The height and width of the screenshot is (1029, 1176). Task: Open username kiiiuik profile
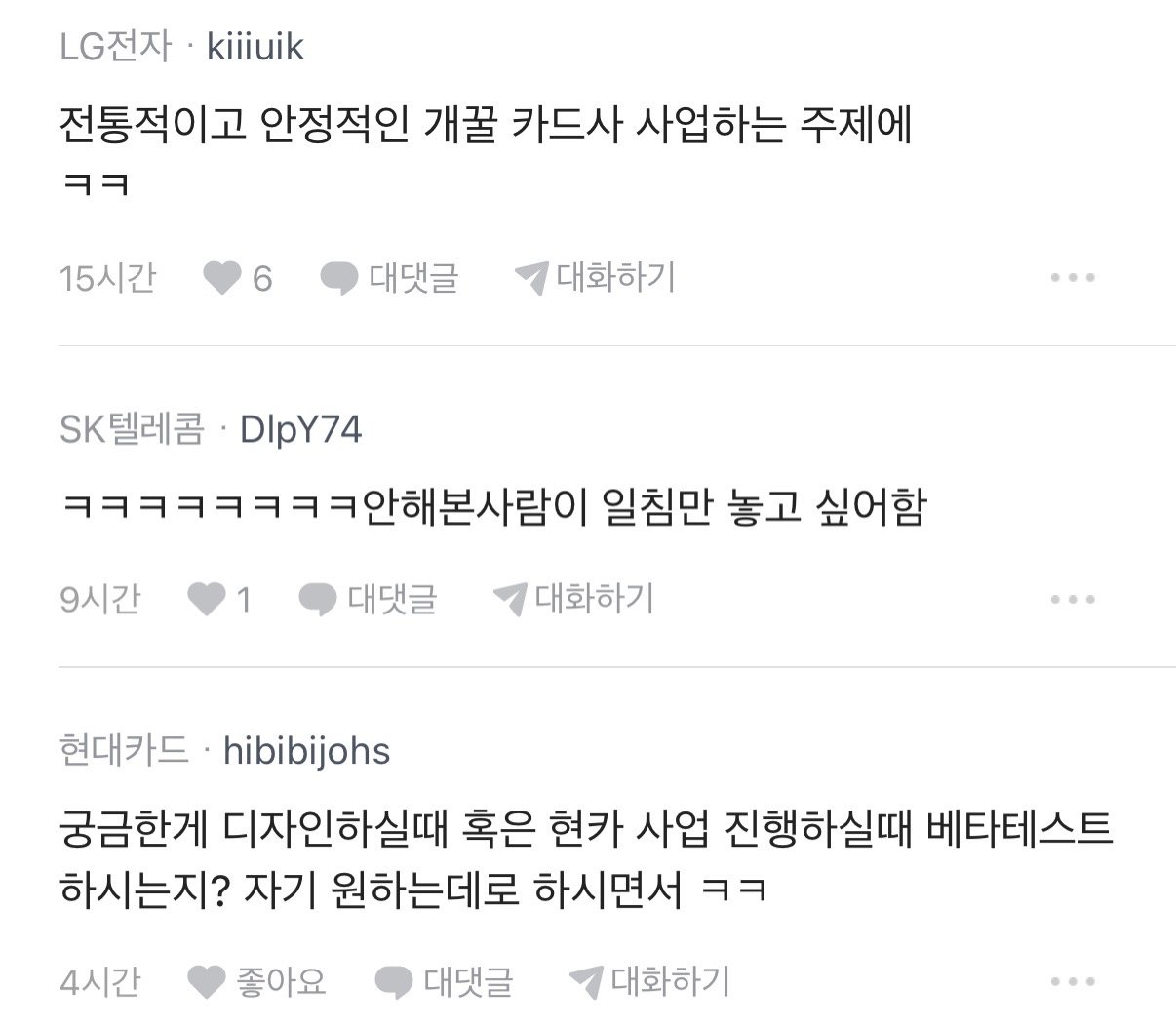[x=255, y=46]
